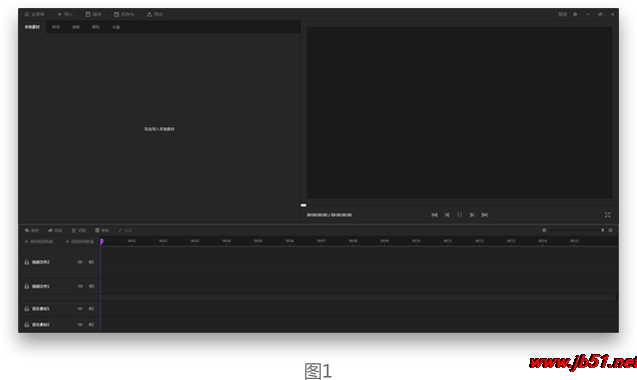
Task: Switch to the third media panel tab
Action: [x=76, y=27]
